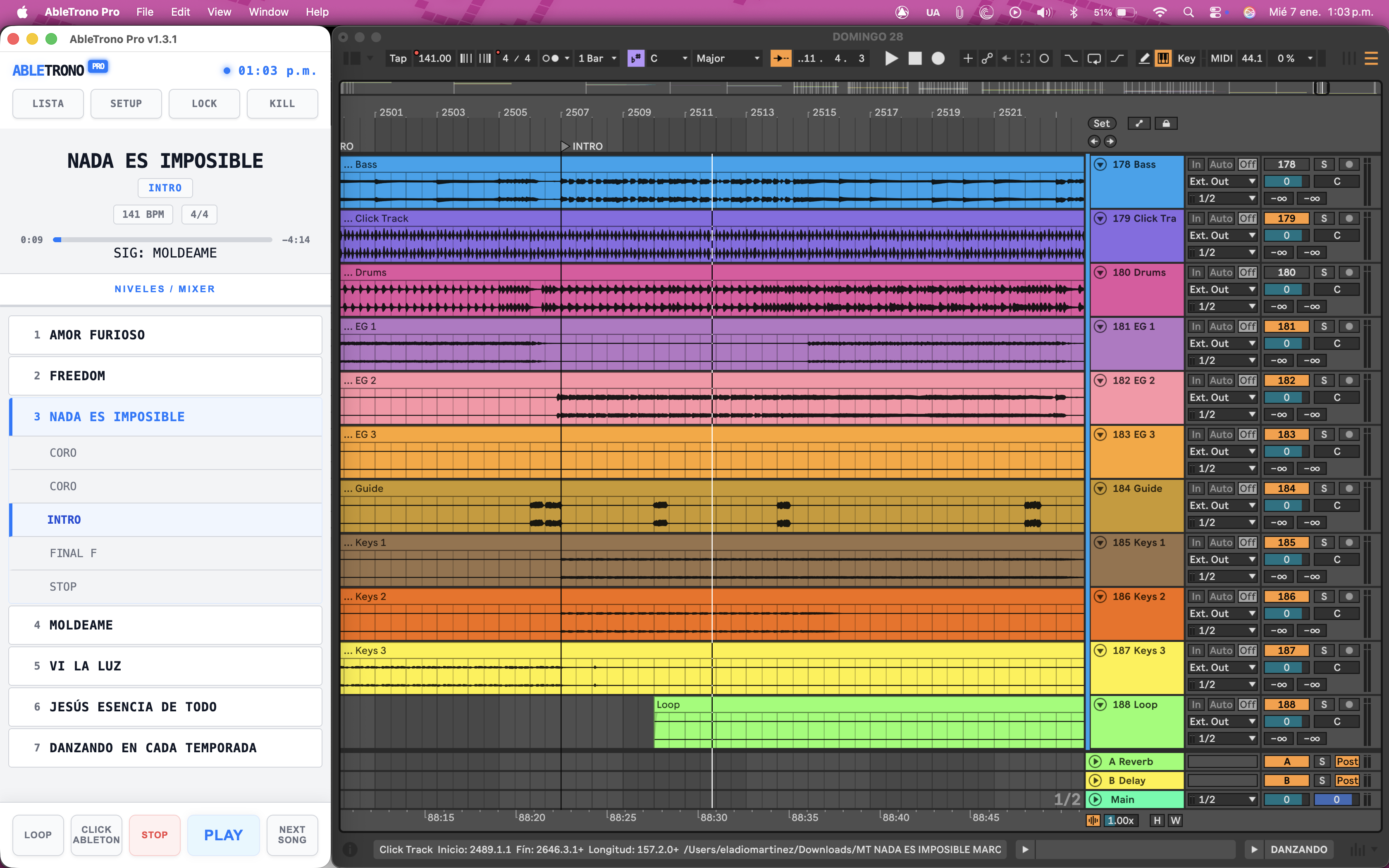
Task: Arm the 178 Bass track for recording
Action: (1349, 164)
